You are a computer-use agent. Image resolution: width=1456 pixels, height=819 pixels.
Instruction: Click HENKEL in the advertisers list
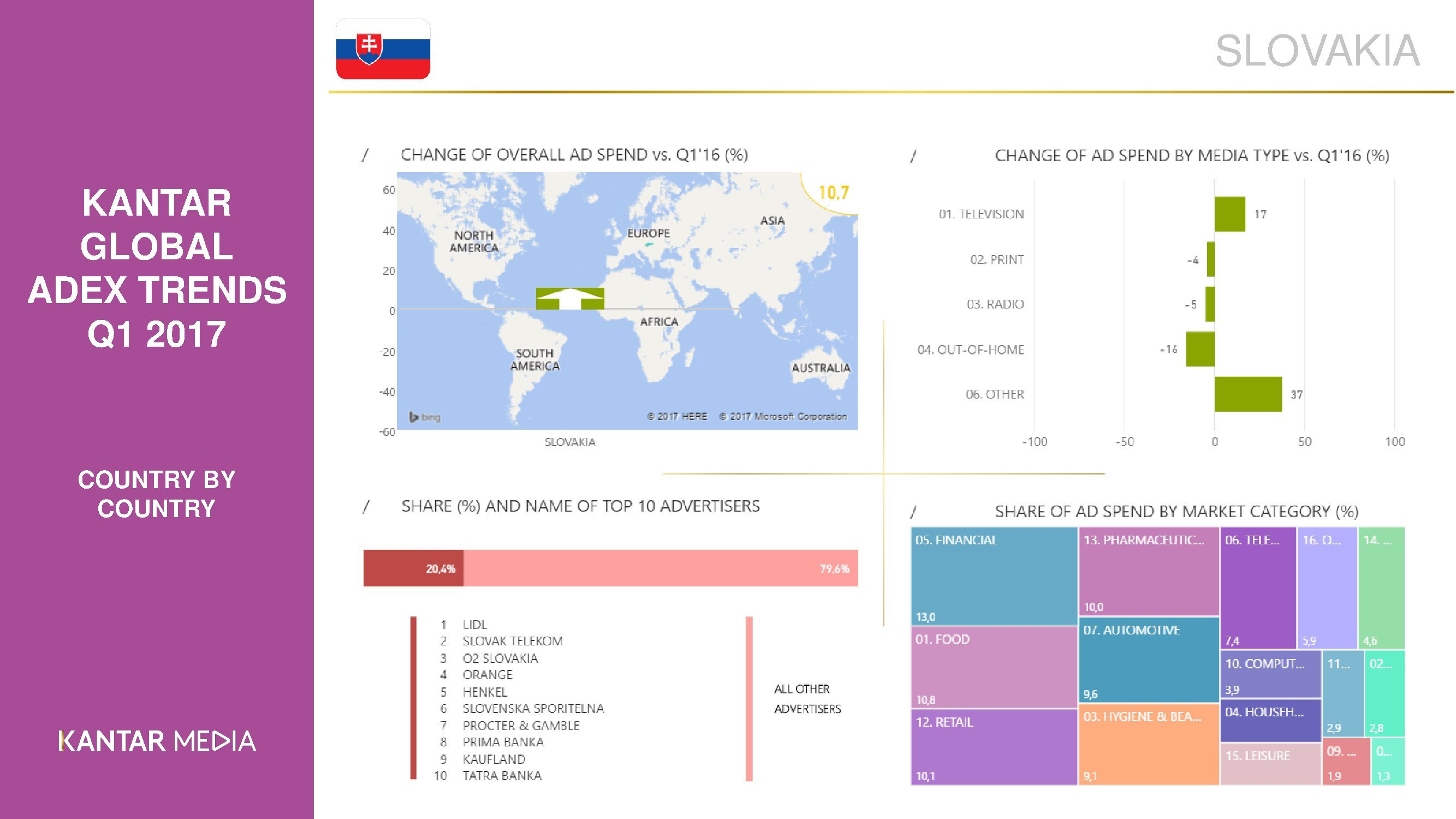(485, 692)
